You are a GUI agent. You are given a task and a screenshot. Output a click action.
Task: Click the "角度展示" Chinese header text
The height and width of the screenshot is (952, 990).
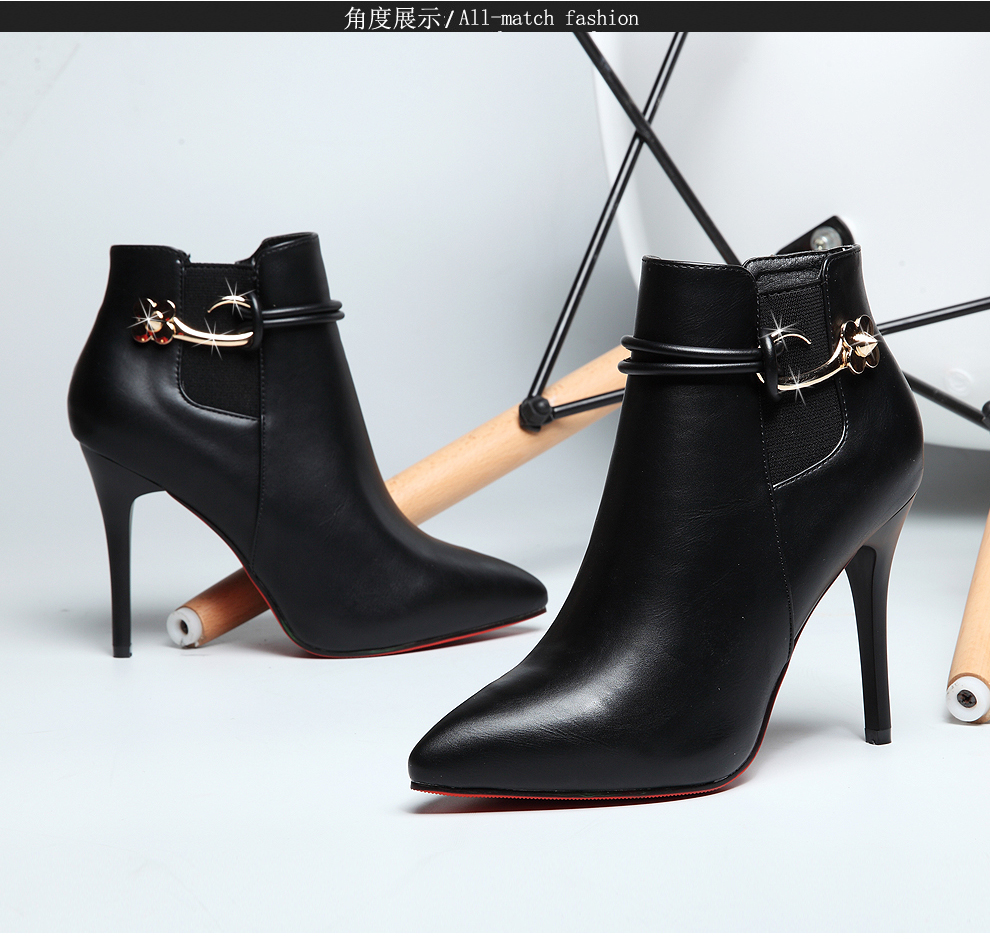(x=391, y=17)
